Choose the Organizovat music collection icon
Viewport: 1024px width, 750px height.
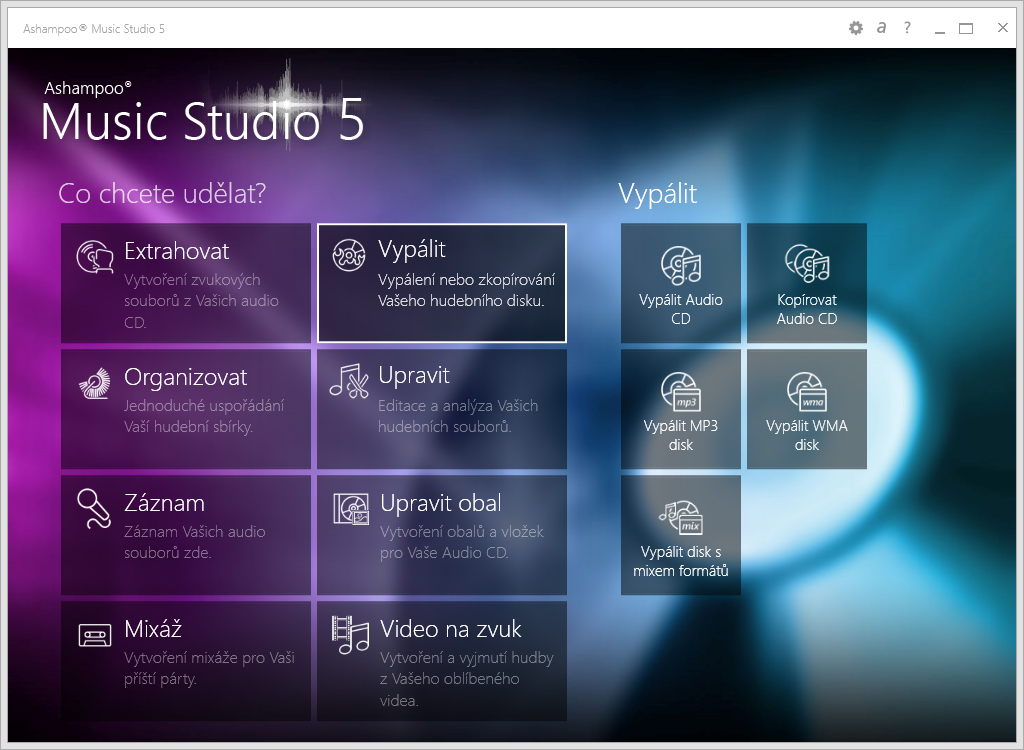[95, 383]
